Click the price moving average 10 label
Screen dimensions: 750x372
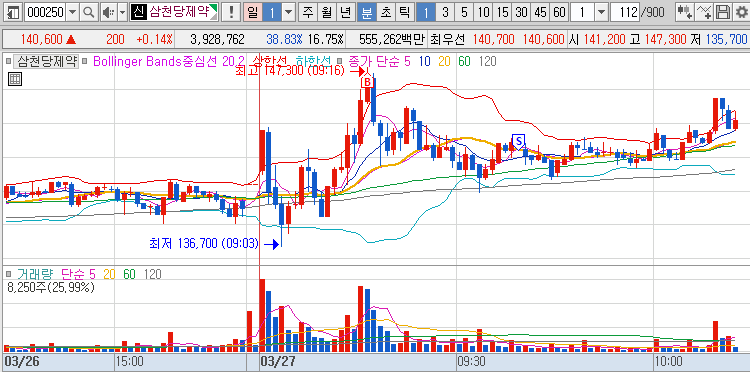click(424, 61)
